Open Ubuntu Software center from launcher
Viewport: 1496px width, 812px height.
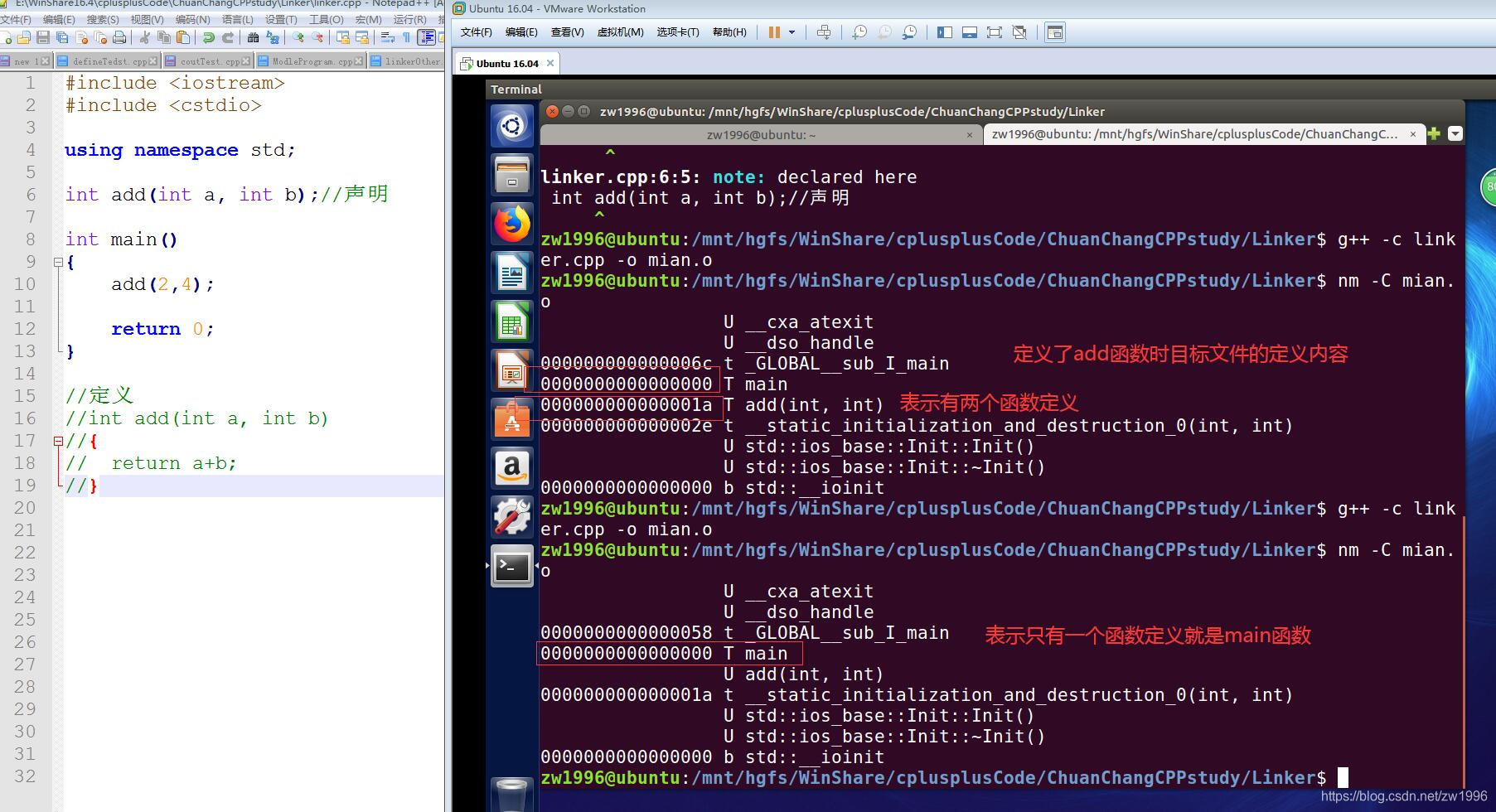point(512,419)
